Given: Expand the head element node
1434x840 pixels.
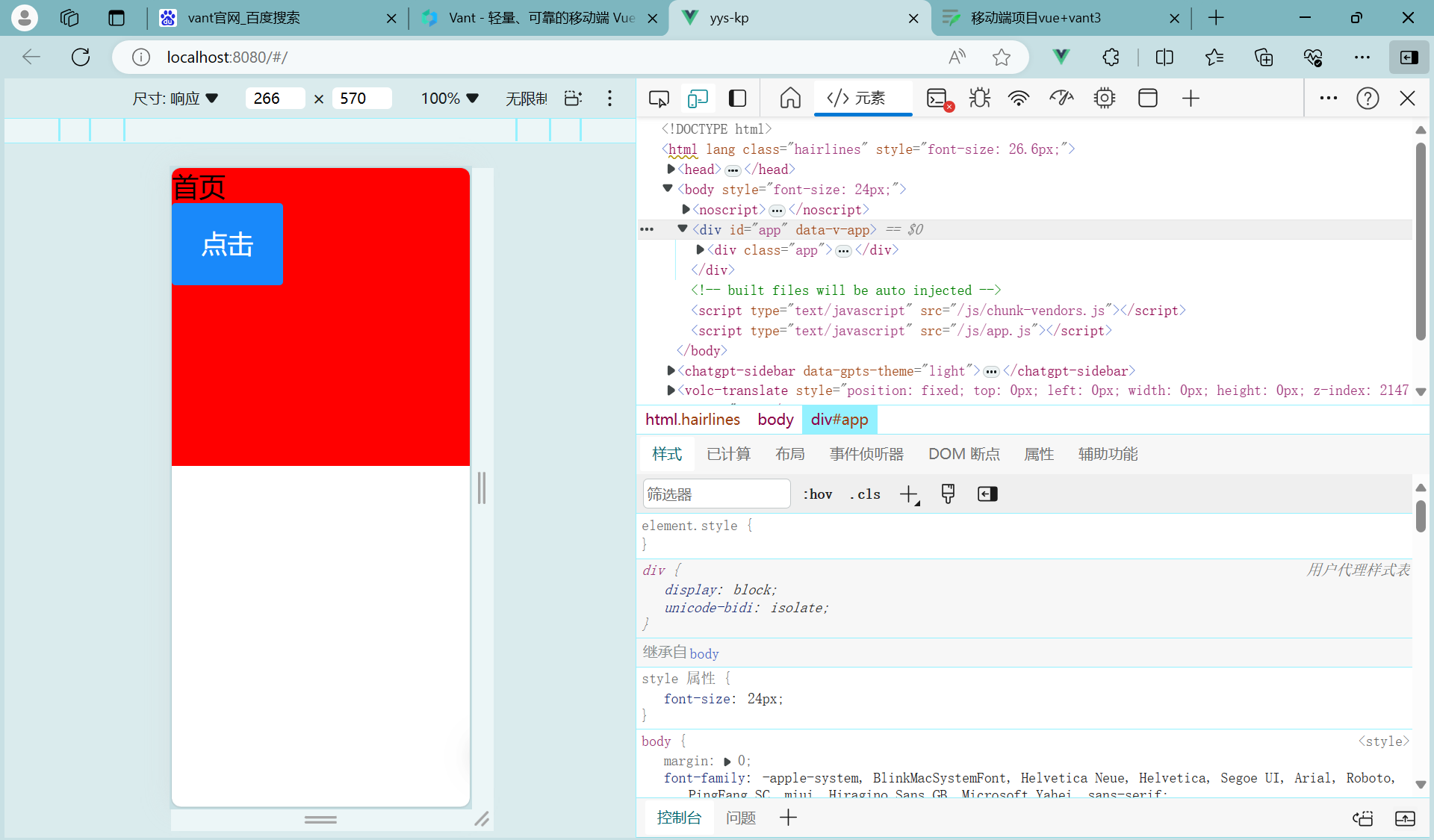Looking at the screenshot, I should (671, 169).
